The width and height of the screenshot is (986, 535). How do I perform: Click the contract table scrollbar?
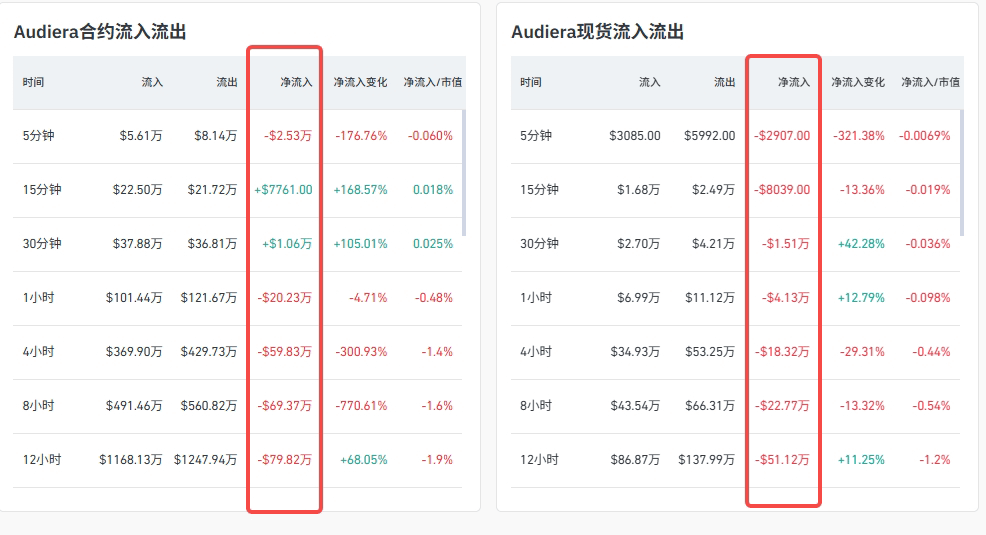(x=464, y=173)
